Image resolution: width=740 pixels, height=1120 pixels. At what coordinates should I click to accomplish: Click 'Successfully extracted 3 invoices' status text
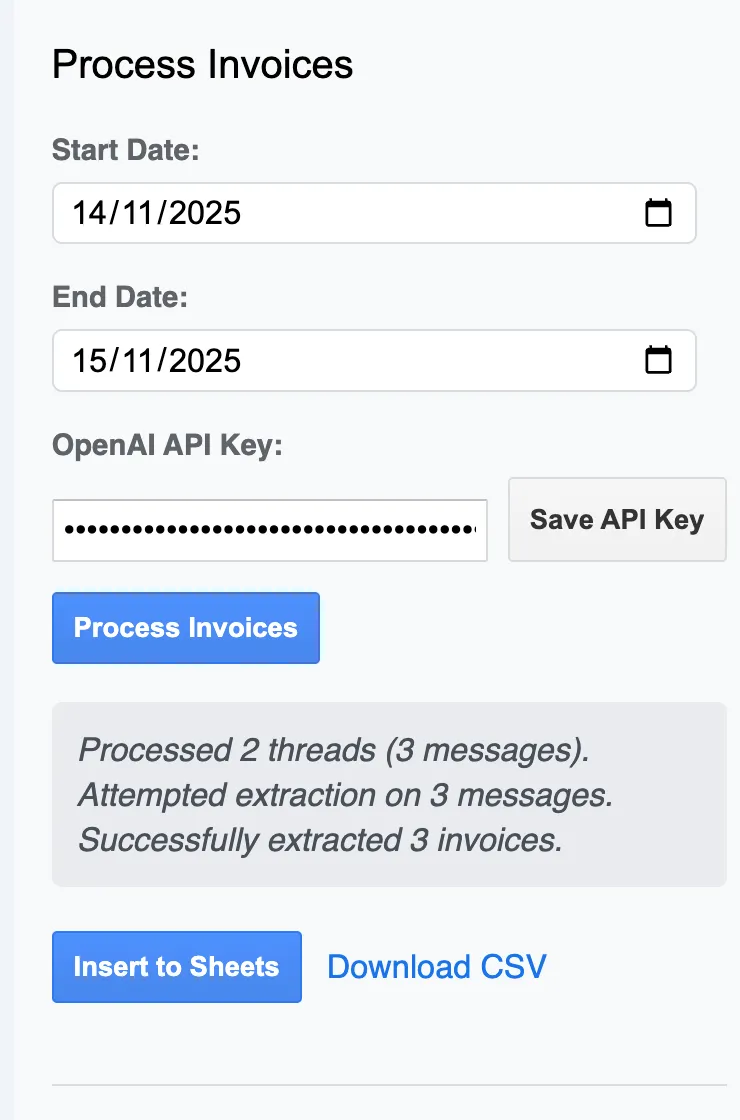(320, 840)
